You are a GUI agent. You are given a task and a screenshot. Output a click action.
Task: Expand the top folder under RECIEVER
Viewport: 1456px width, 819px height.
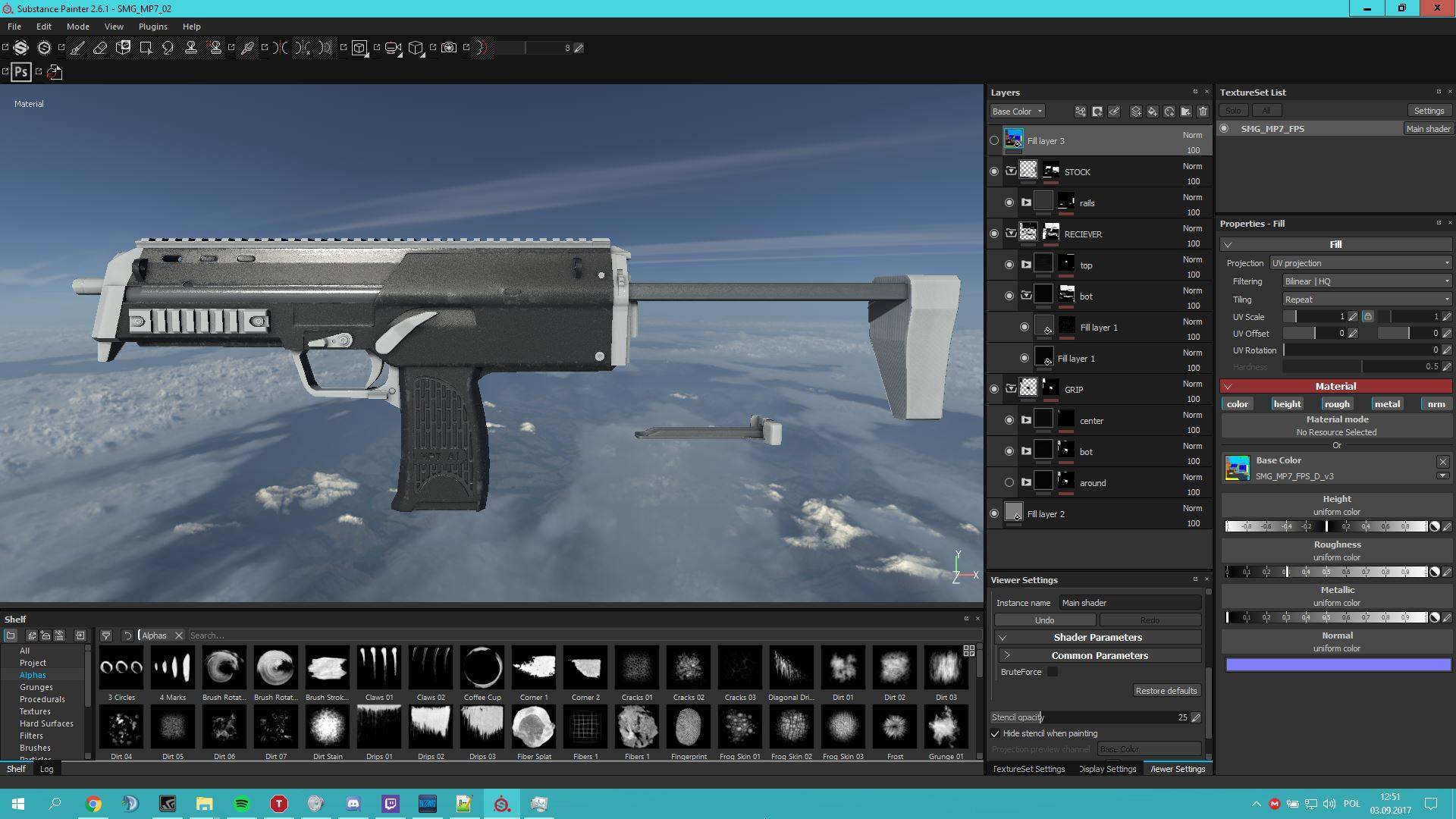[1026, 265]
